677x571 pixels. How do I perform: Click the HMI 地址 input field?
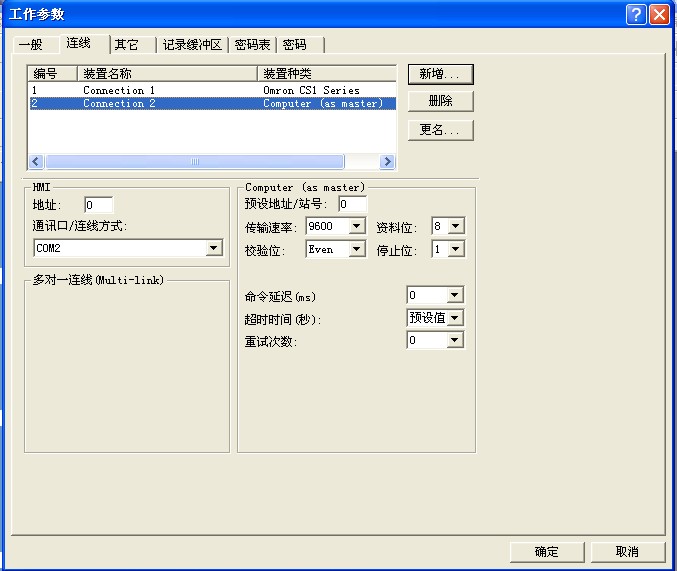[x=98, y=205]
